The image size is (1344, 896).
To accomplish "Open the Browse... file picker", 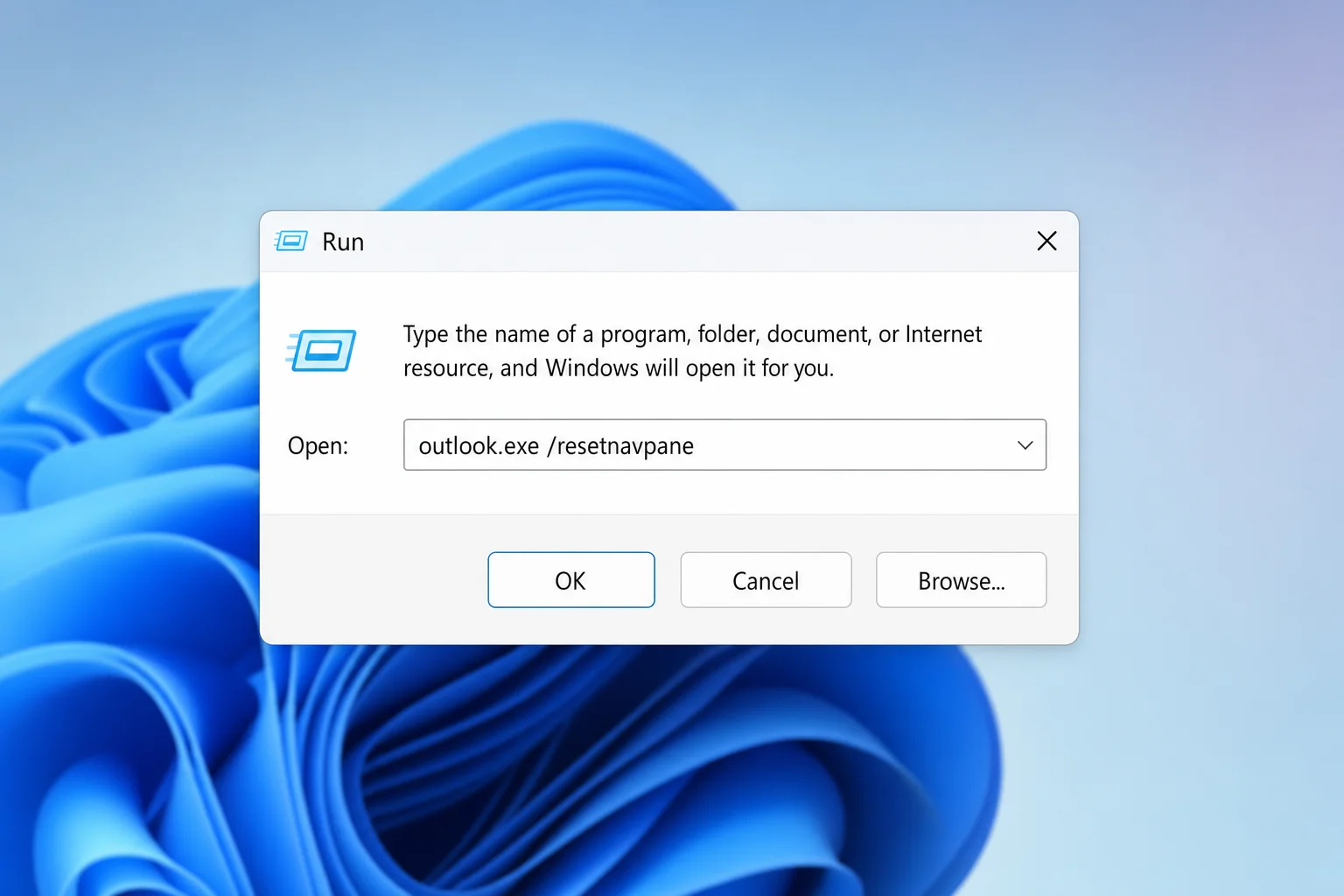I will [x=961, y=580].
